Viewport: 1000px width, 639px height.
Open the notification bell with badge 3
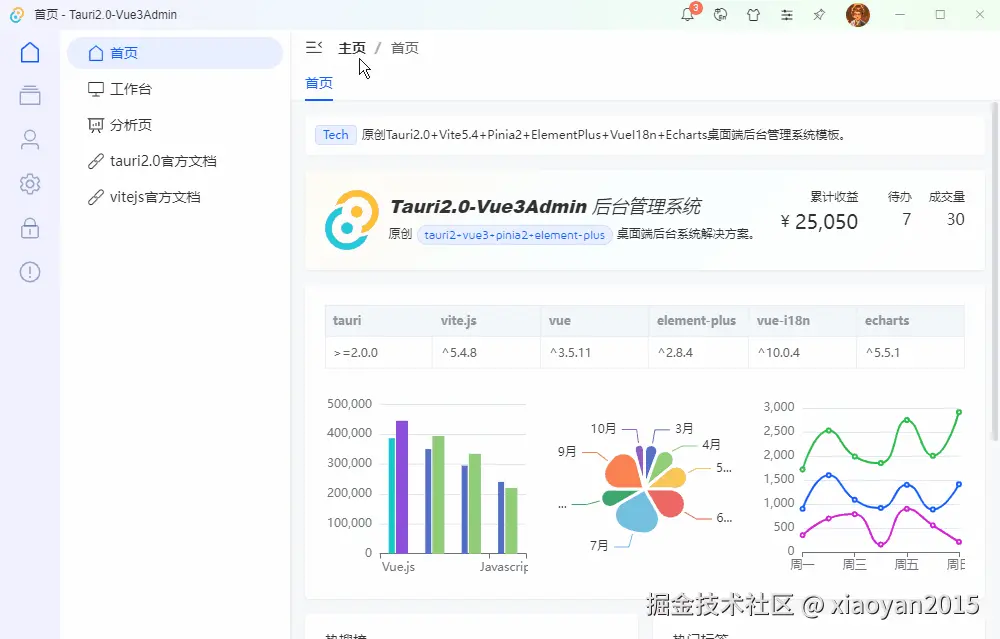coord(688,14)
